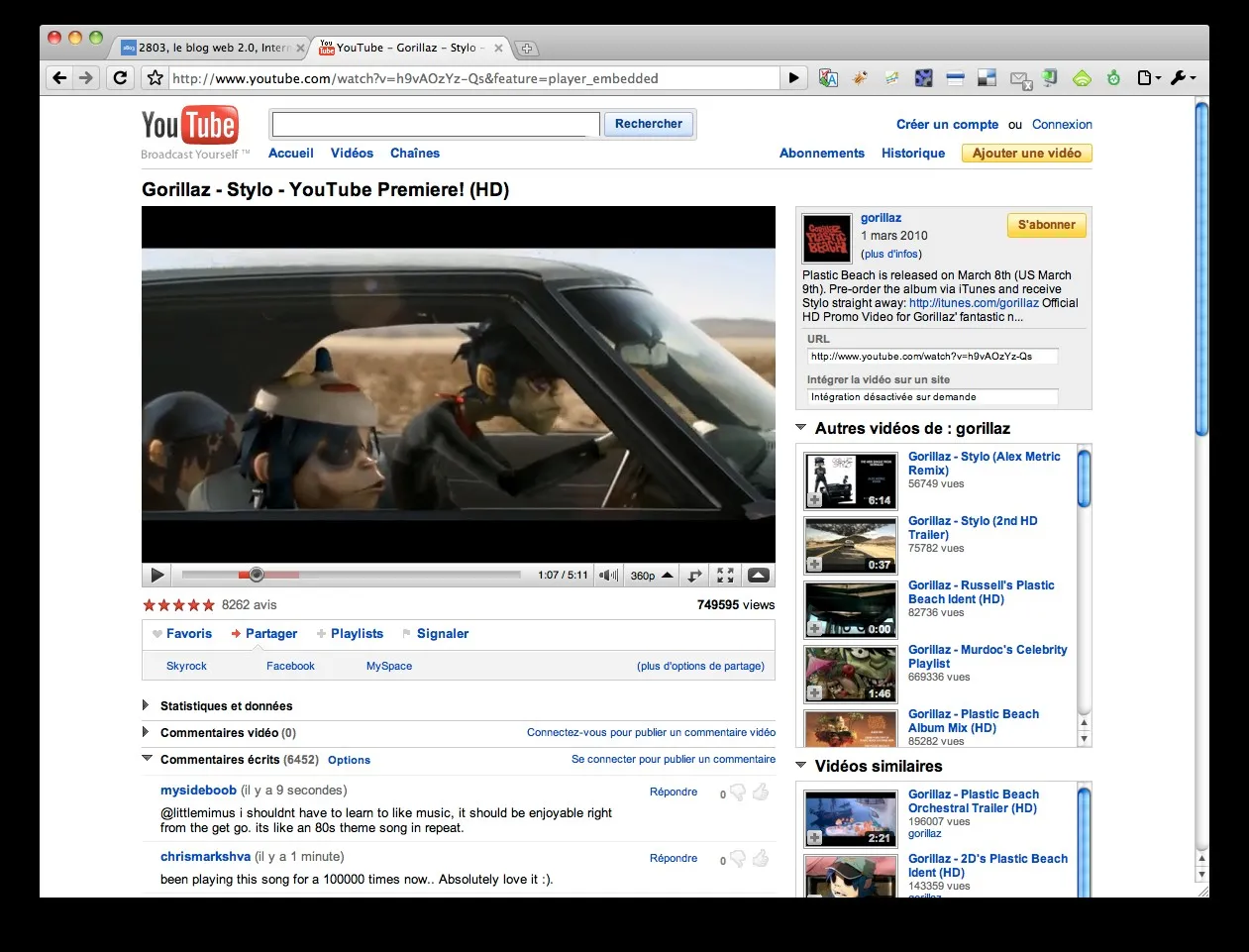Click the YouTube logo

190,126
